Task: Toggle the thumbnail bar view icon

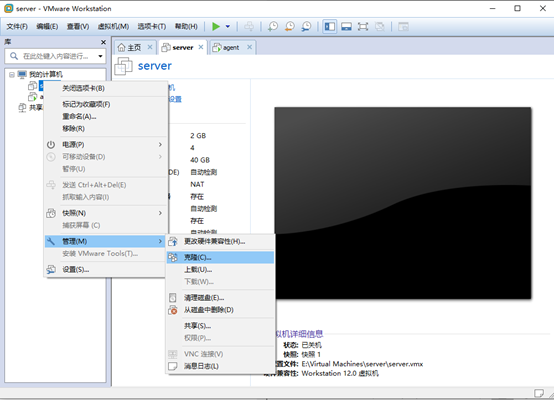Action: pyautogui.click(x=346, y=27)
